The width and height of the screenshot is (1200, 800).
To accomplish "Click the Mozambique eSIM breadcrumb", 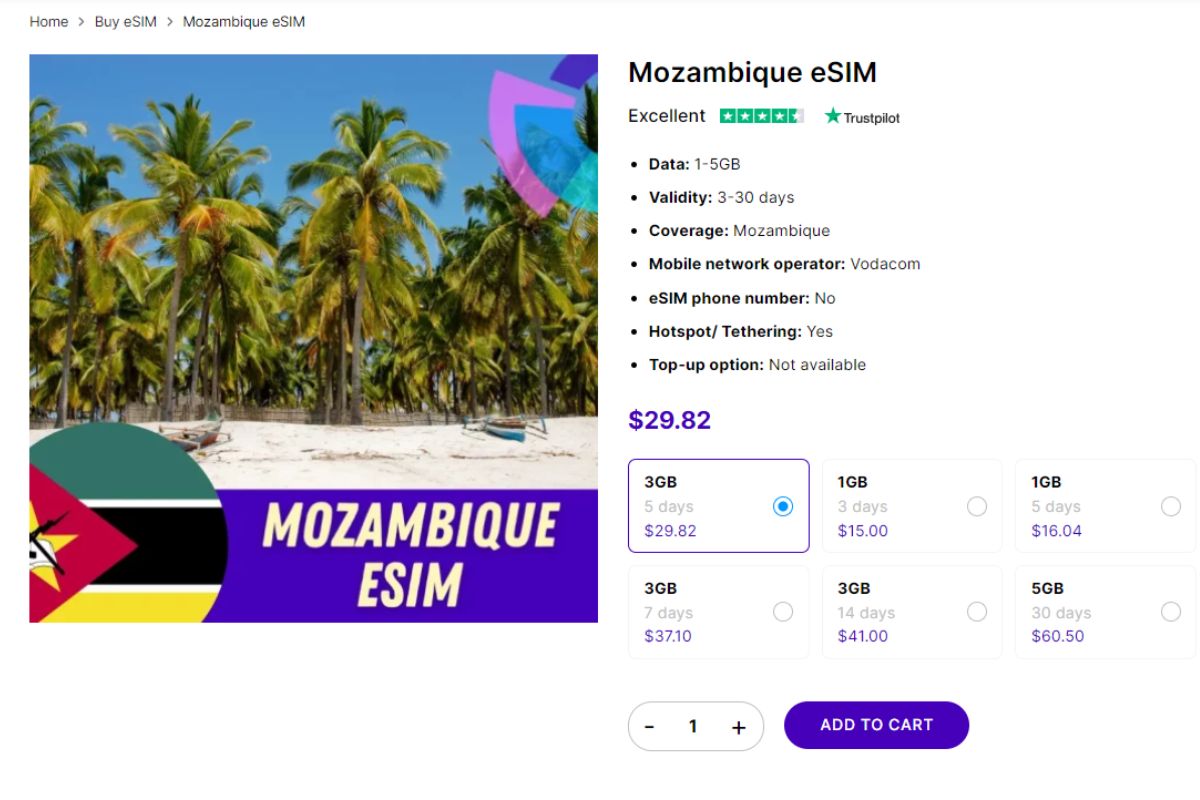I will [242, 21].
